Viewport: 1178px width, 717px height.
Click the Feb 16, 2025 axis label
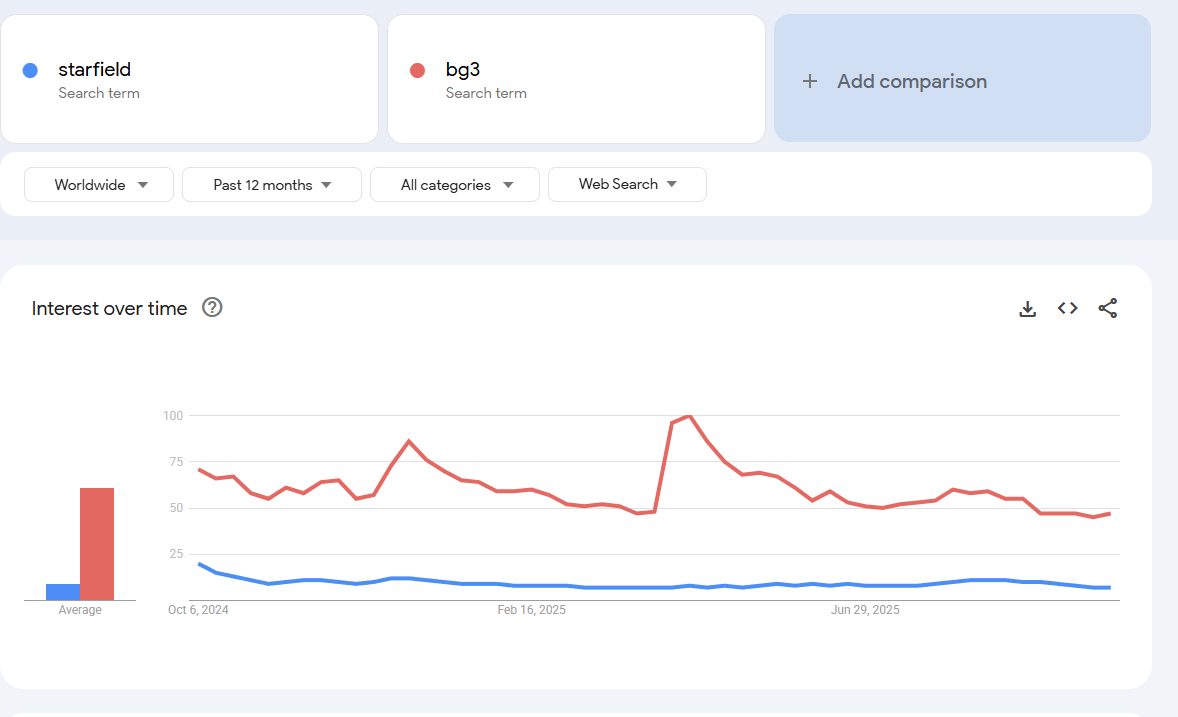click(x=531, y=610)
